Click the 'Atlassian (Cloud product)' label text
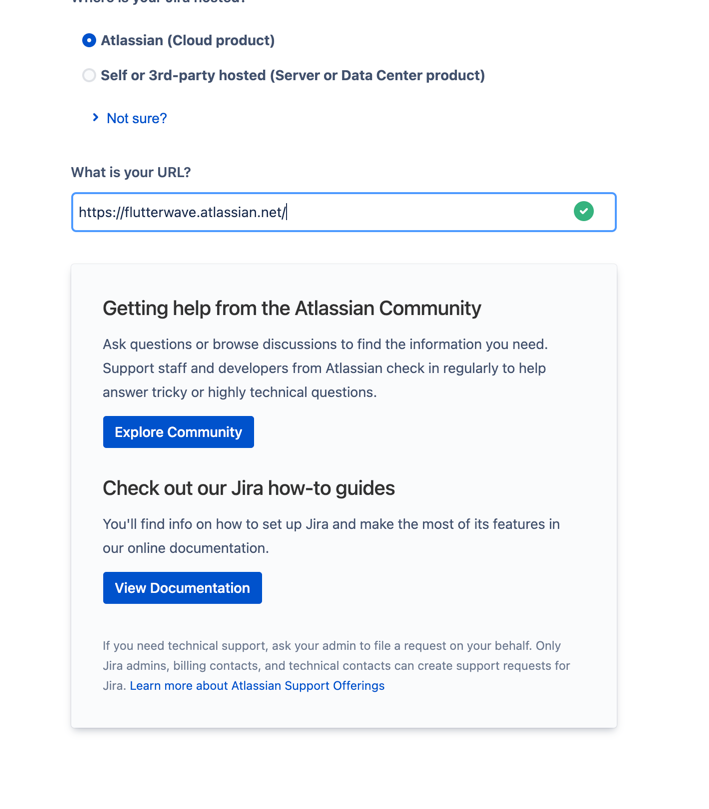 pyautogui.click(x=188, y=41)
